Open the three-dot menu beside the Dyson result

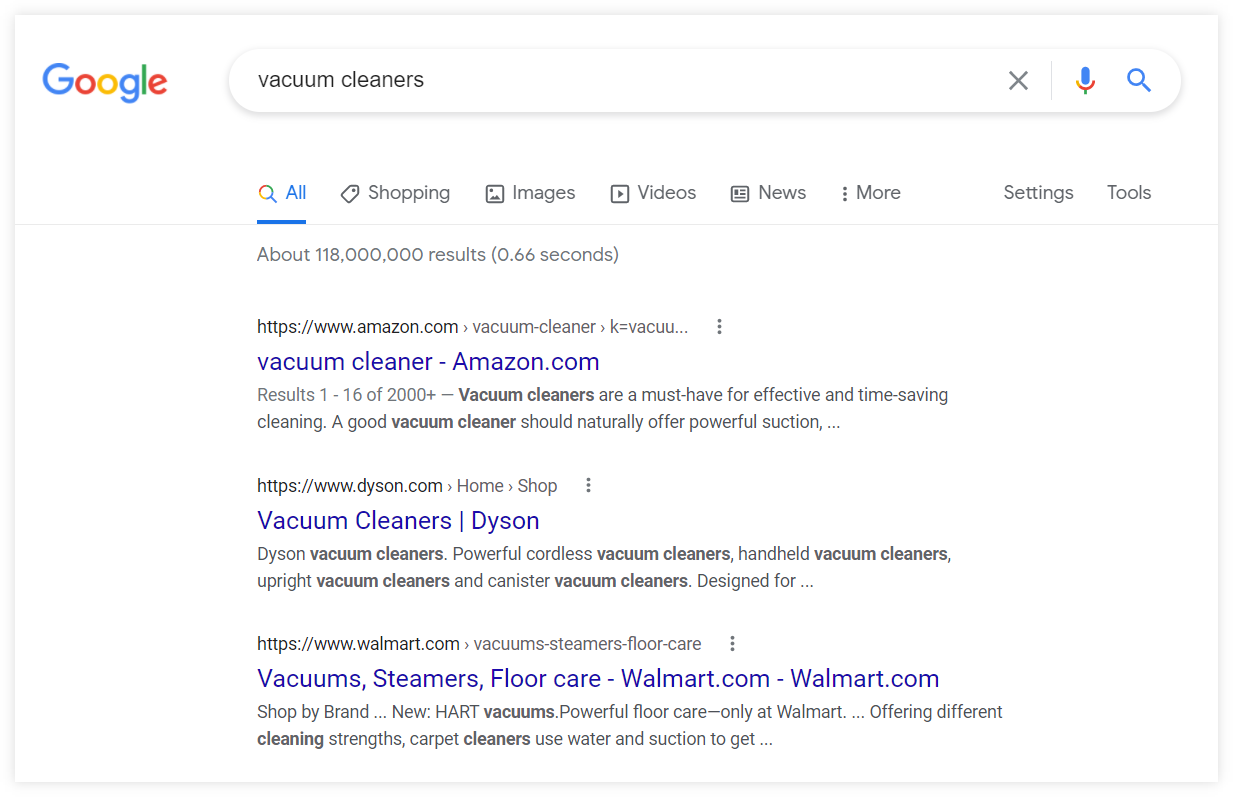point(588,486)
